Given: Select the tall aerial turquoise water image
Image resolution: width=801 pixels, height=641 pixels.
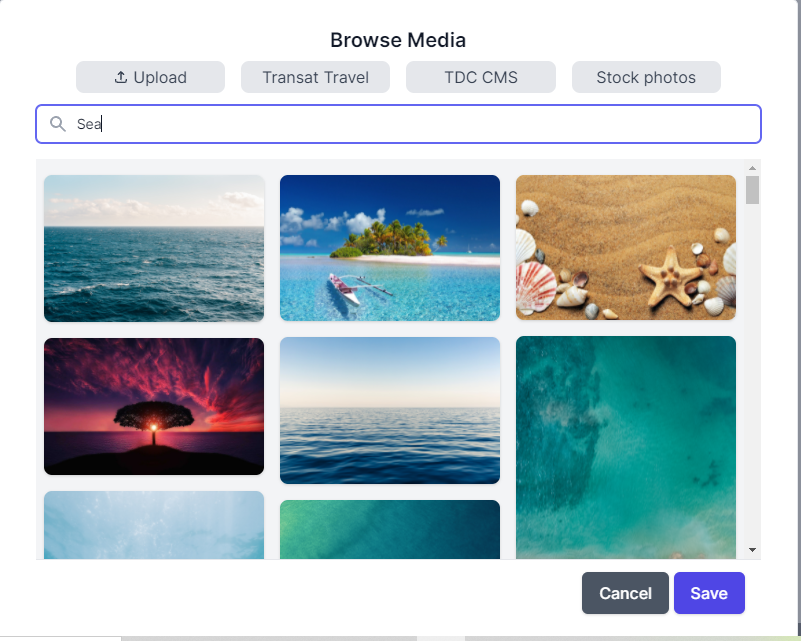Looking at the screenshot, I should point(625,446).
